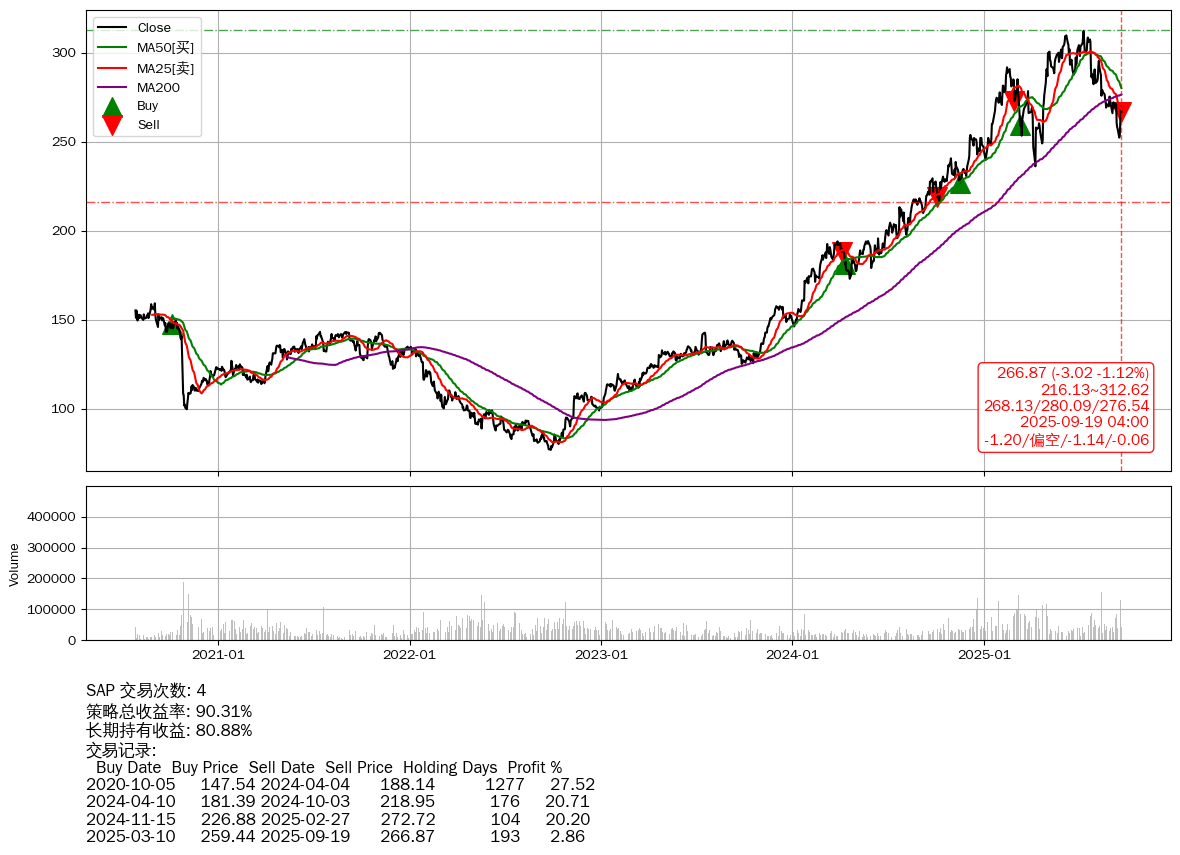Click the 2025-01 date axis label
The image size is (1180, 855).
984,655
